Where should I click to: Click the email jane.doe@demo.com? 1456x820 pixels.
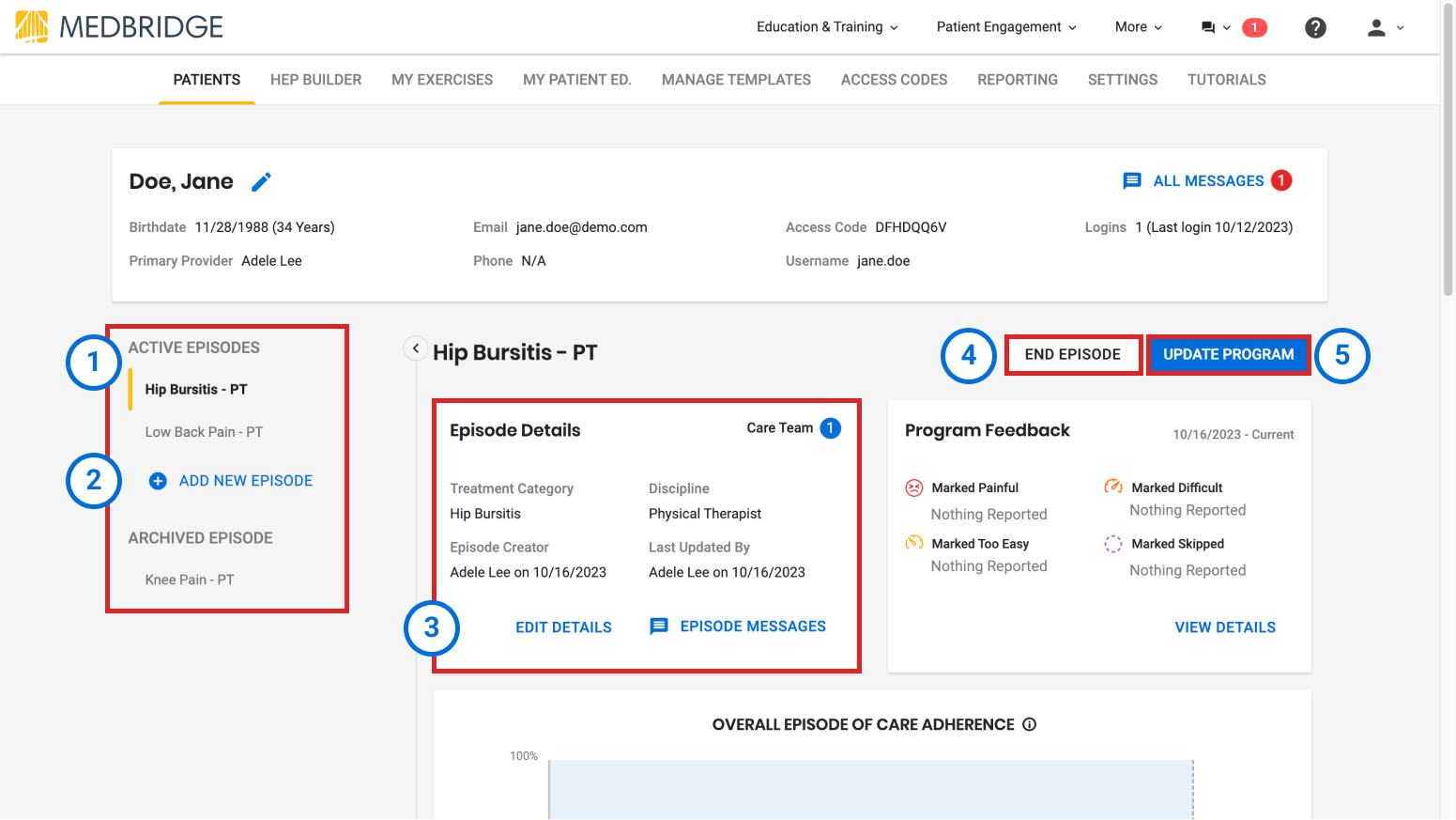coord(581,227)
